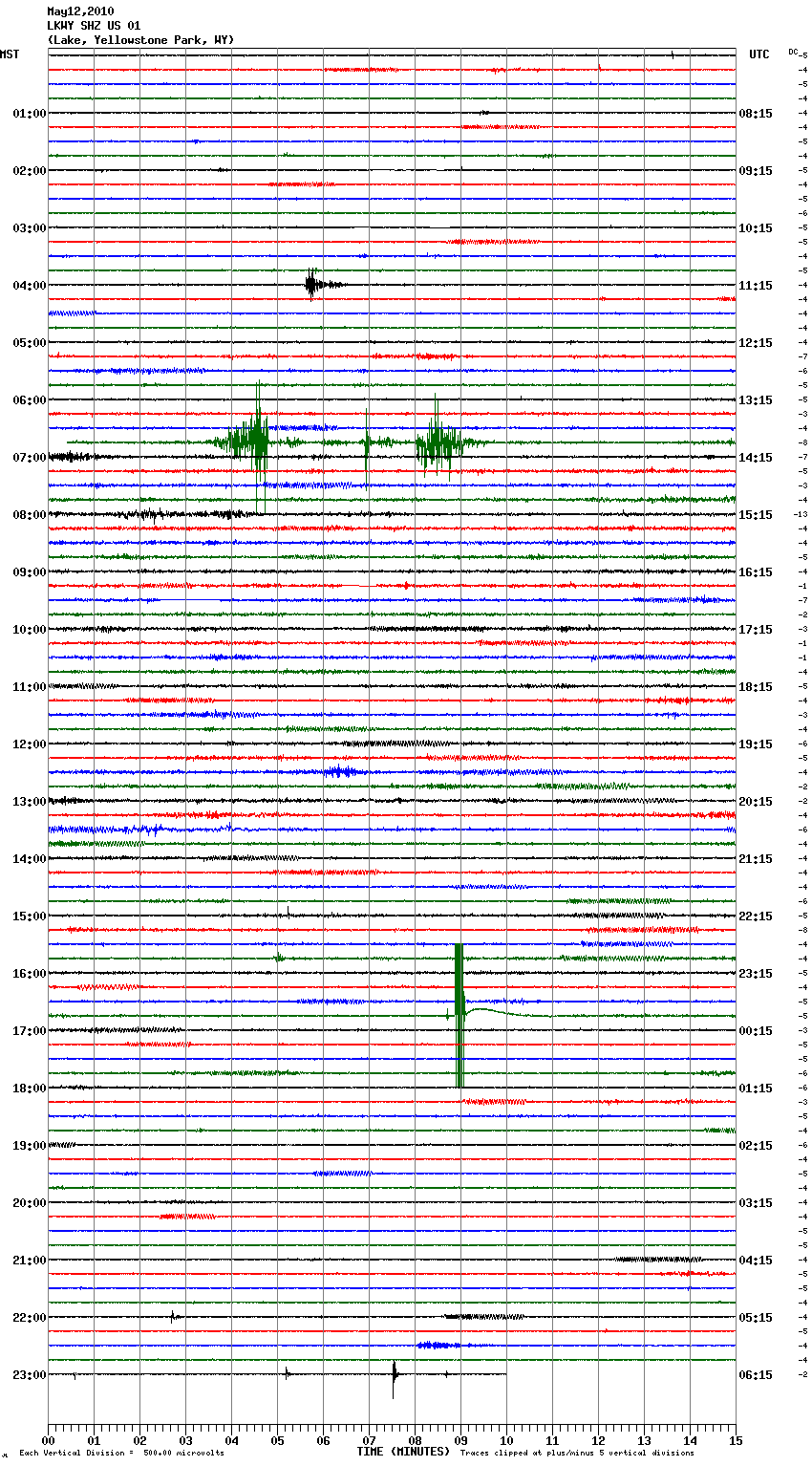Image resolution: width=812 pixels, height=1466 pixels.
Task: Click minute 08 on the bottom axis
Action: (x=415, y=1440)
